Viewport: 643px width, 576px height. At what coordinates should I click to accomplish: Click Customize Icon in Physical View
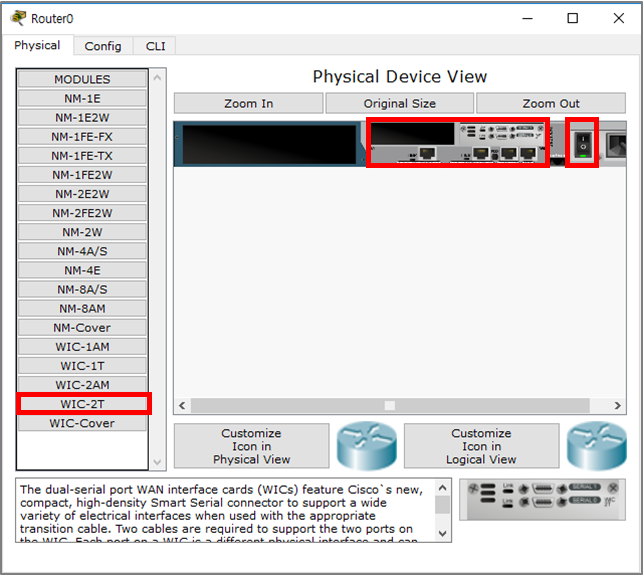pos(251,446)
